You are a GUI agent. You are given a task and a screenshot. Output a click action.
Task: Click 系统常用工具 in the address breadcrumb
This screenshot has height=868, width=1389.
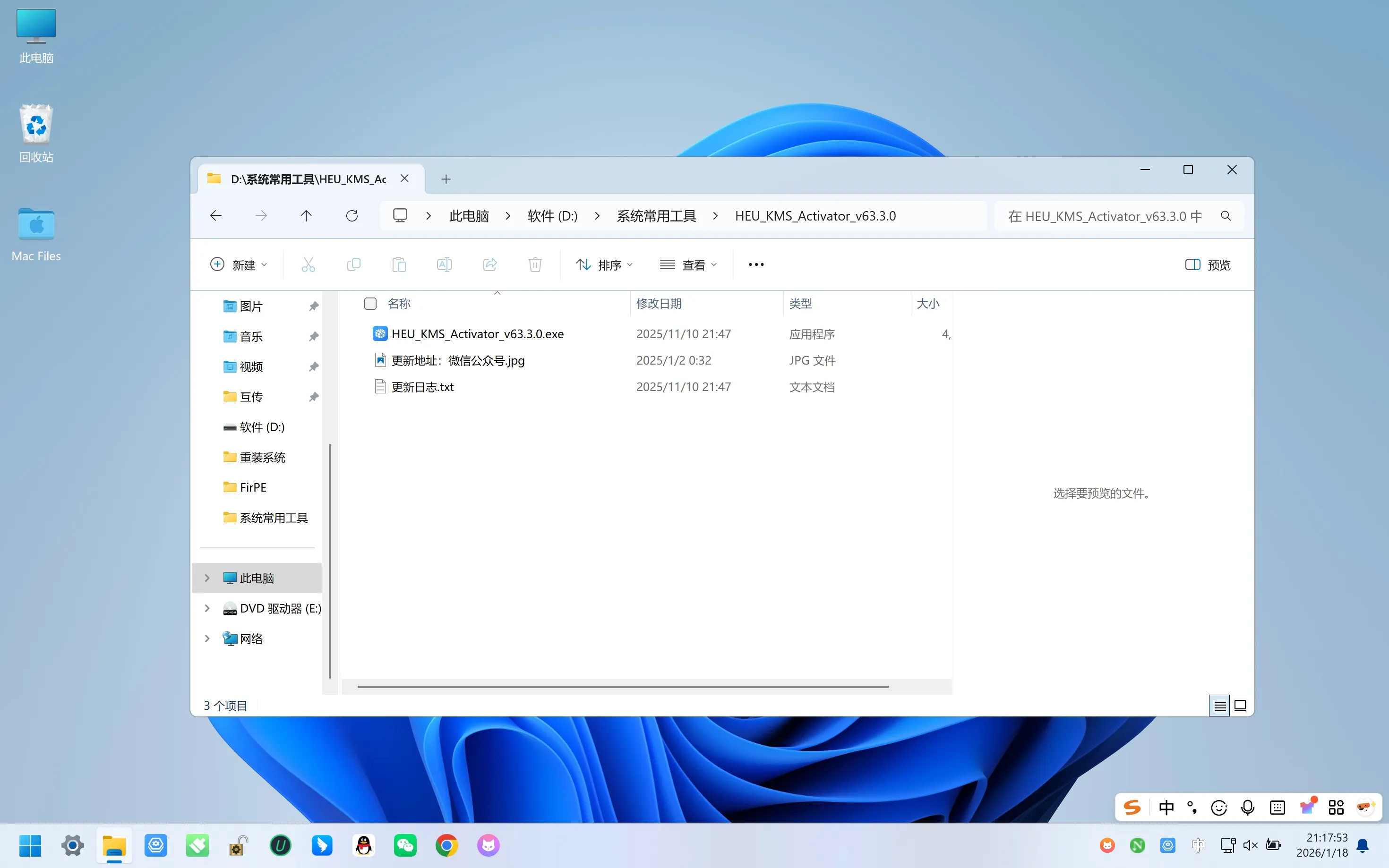point(656,216)
